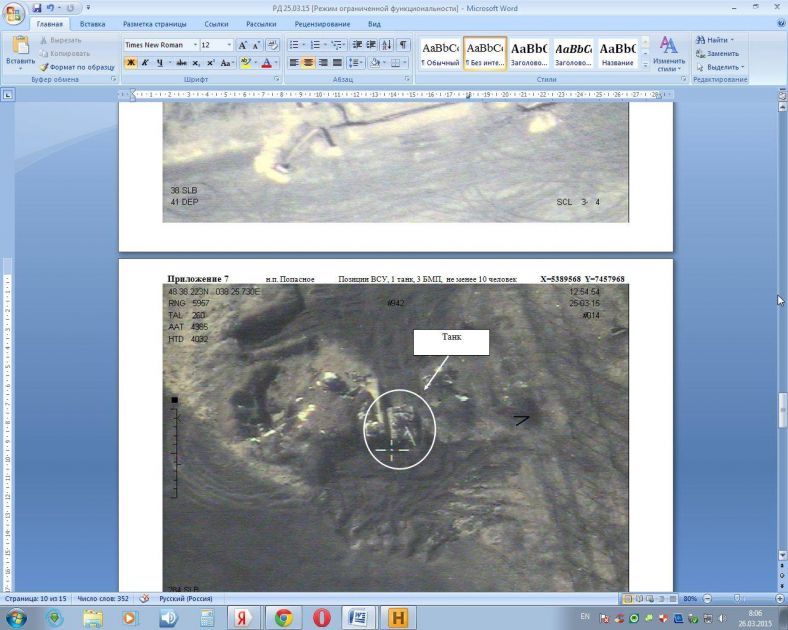Toggle bold formatting in Font group
This screenshot has width=788, height=630.
[x=130, y=63]
